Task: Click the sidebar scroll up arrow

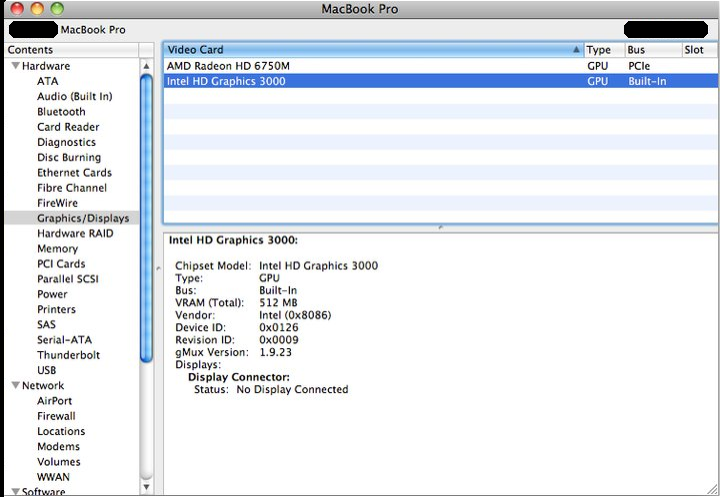Action: tap(146, 66)
